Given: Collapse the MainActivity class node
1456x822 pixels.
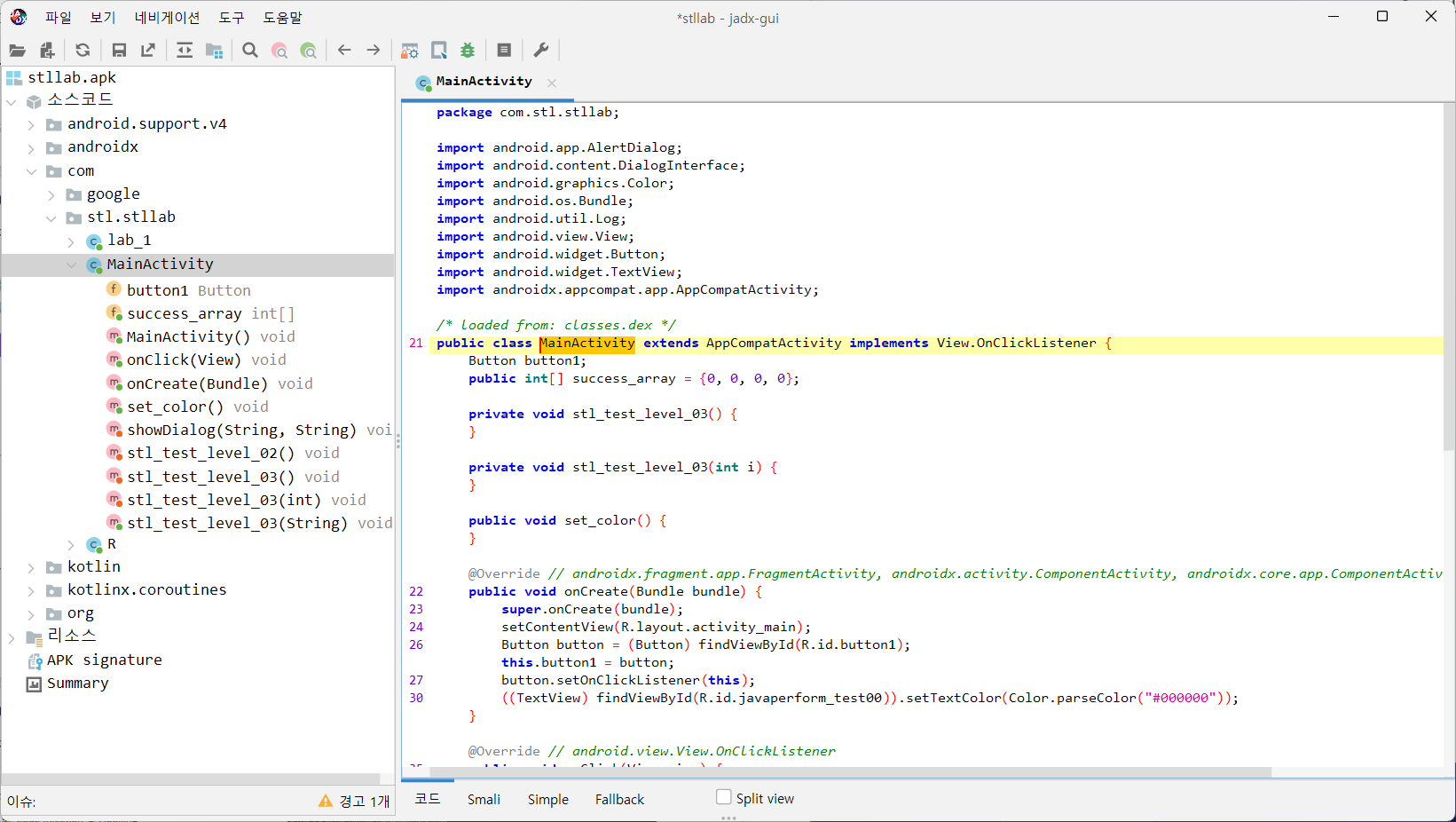Looking at the screenshot, I should (x=71, y=265).
